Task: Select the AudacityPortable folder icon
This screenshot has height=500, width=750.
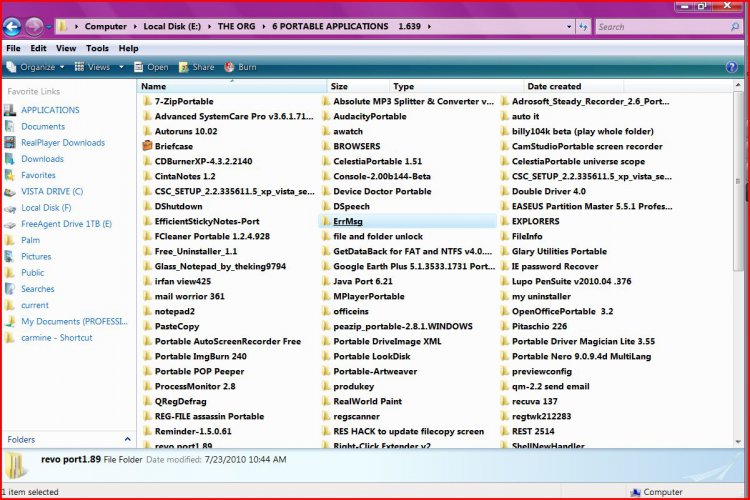Action: 326,116
